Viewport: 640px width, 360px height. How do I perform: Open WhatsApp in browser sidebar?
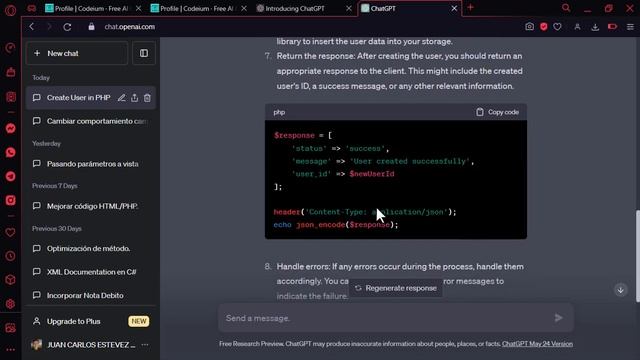pos(11,152)
